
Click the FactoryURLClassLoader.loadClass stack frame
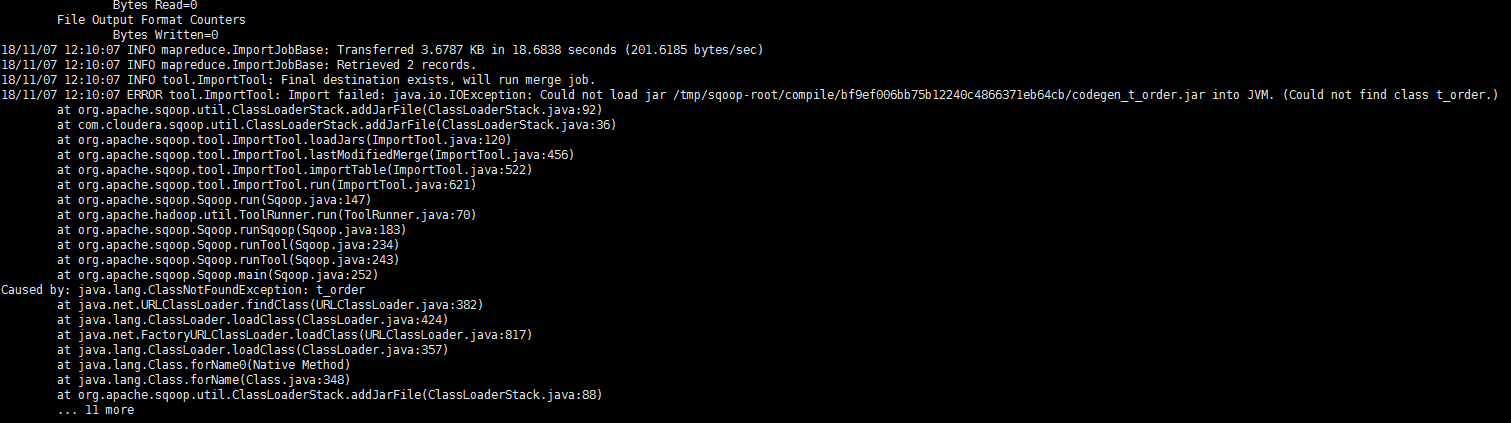point(294,335)
